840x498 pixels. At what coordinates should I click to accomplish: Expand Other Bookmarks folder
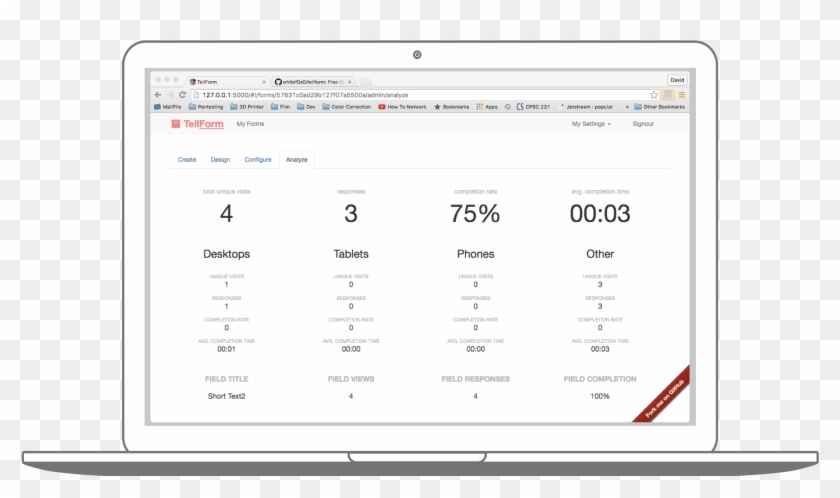click(x=660, y=106)
